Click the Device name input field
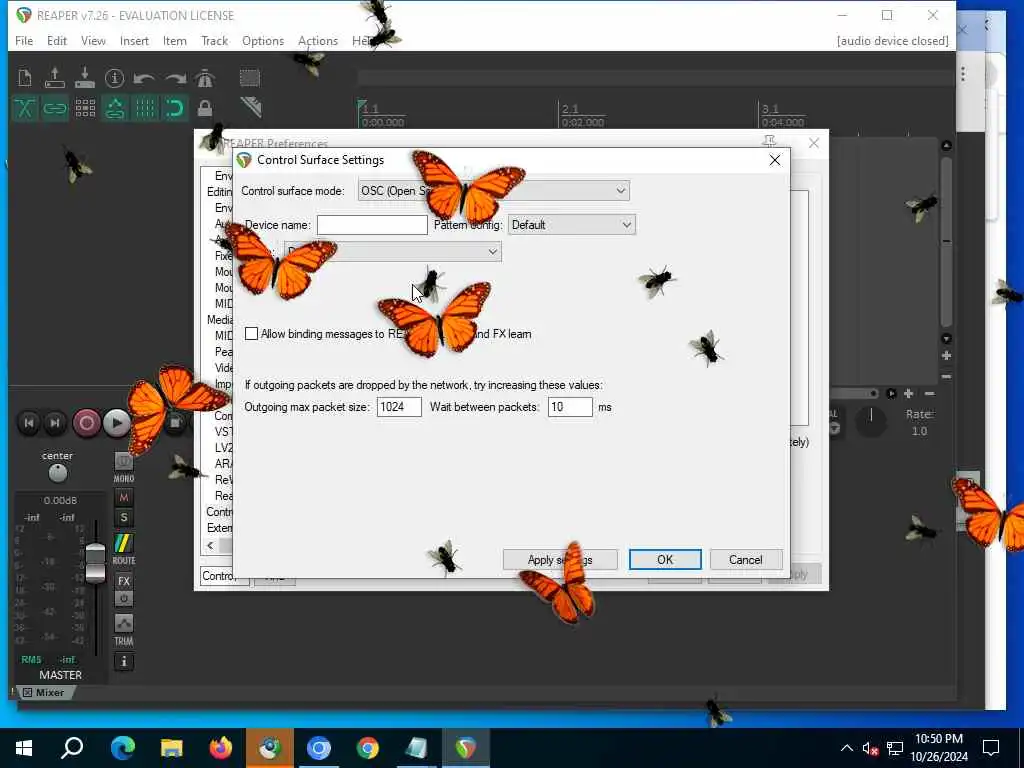 pos(372,225)
